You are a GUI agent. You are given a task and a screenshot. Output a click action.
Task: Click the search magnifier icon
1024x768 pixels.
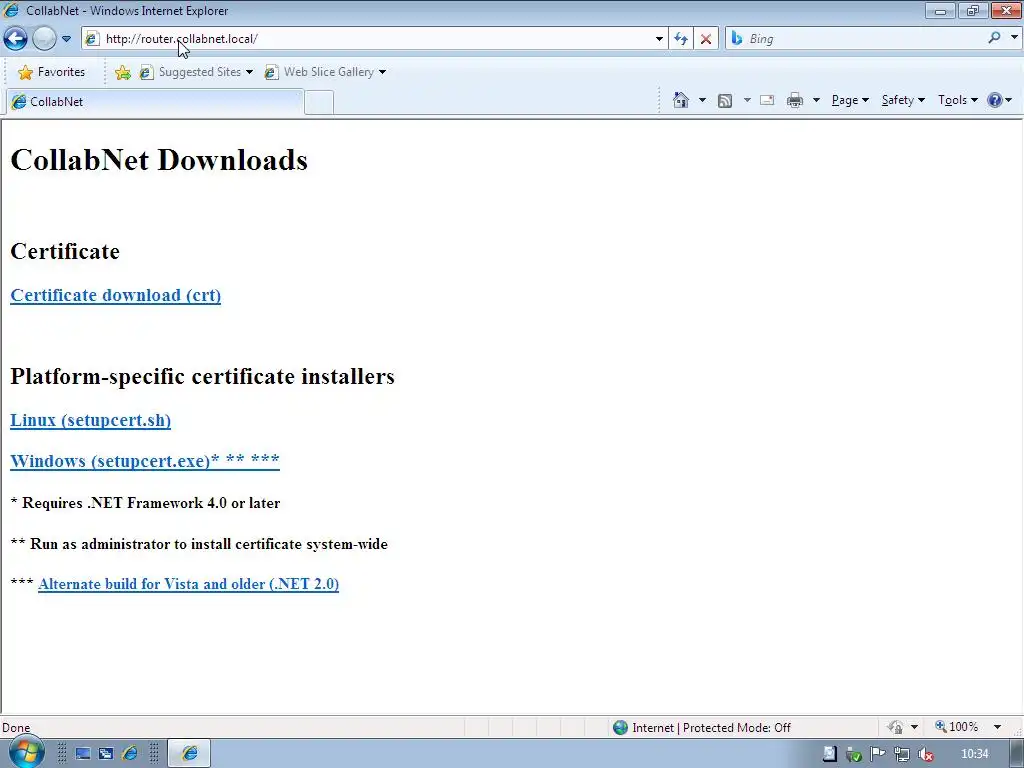tap(995, 38)
